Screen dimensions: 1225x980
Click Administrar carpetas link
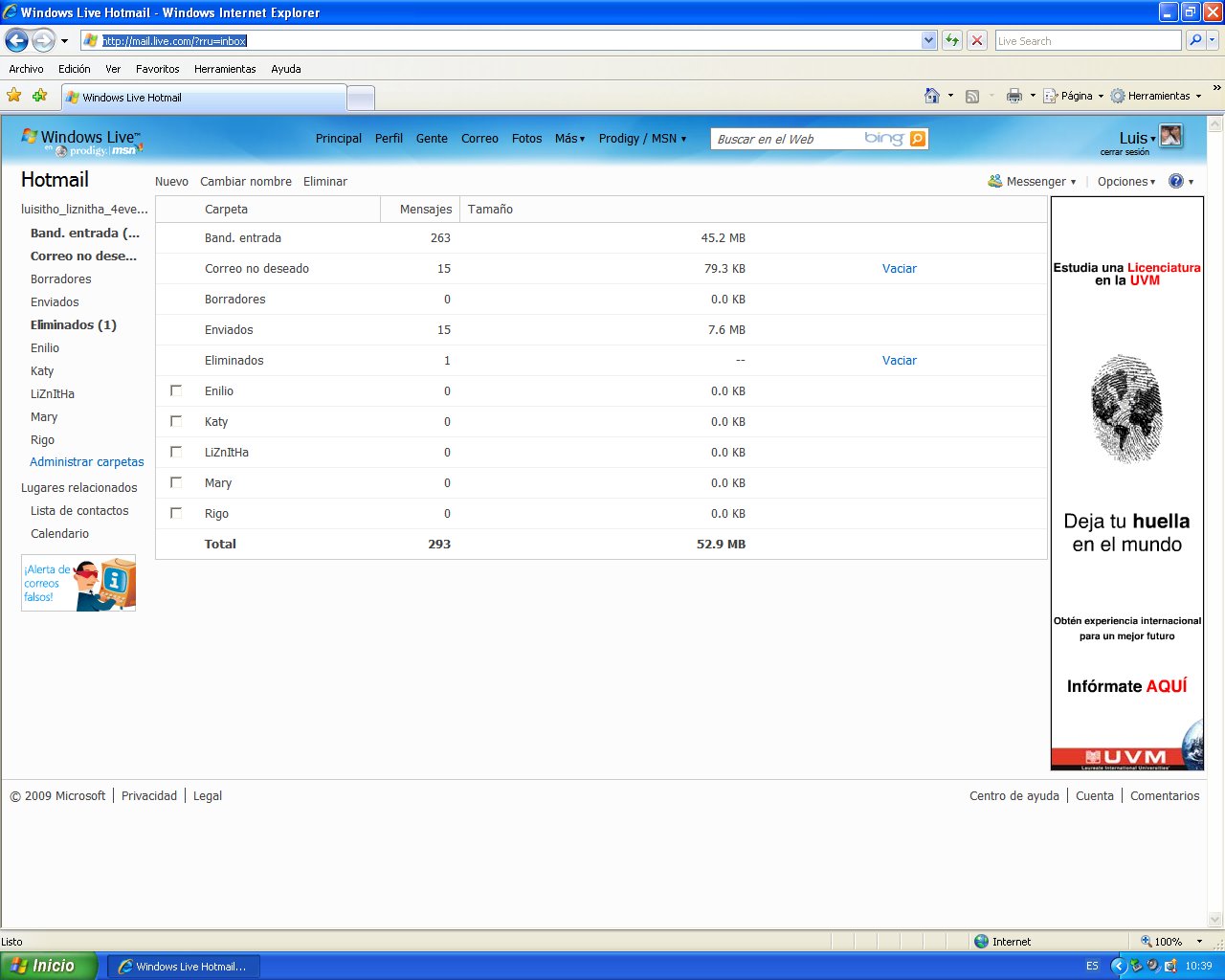click(x=87, y=461)
